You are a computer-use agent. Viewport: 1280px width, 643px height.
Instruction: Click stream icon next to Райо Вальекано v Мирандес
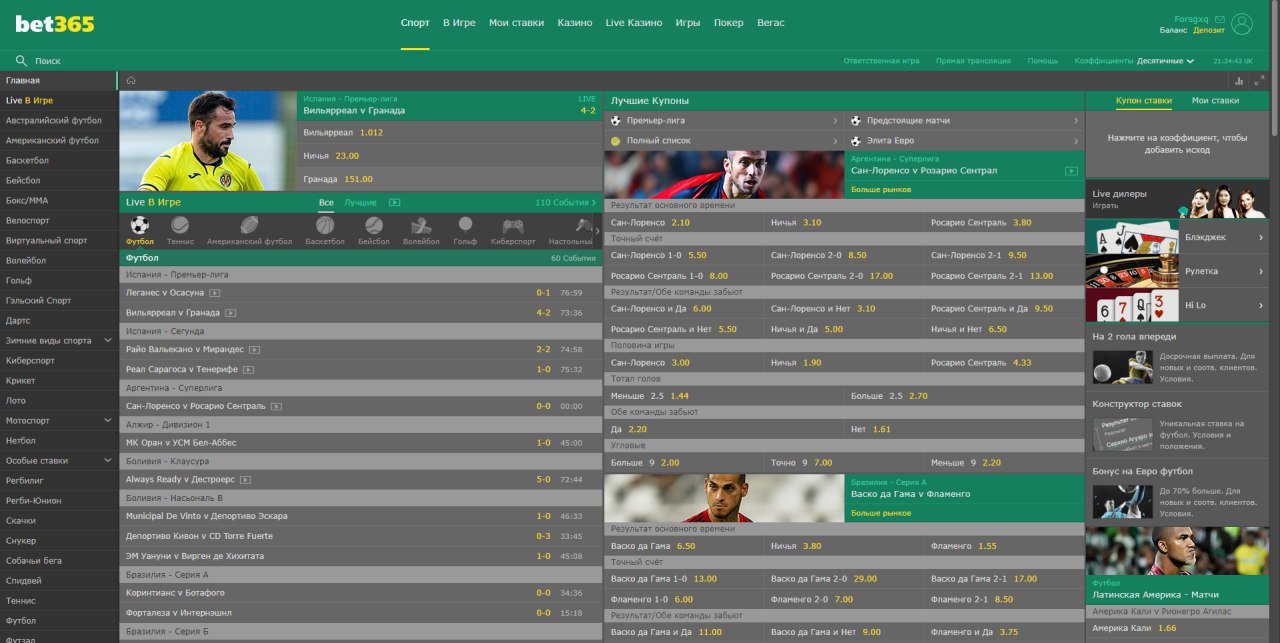[254, 350]
